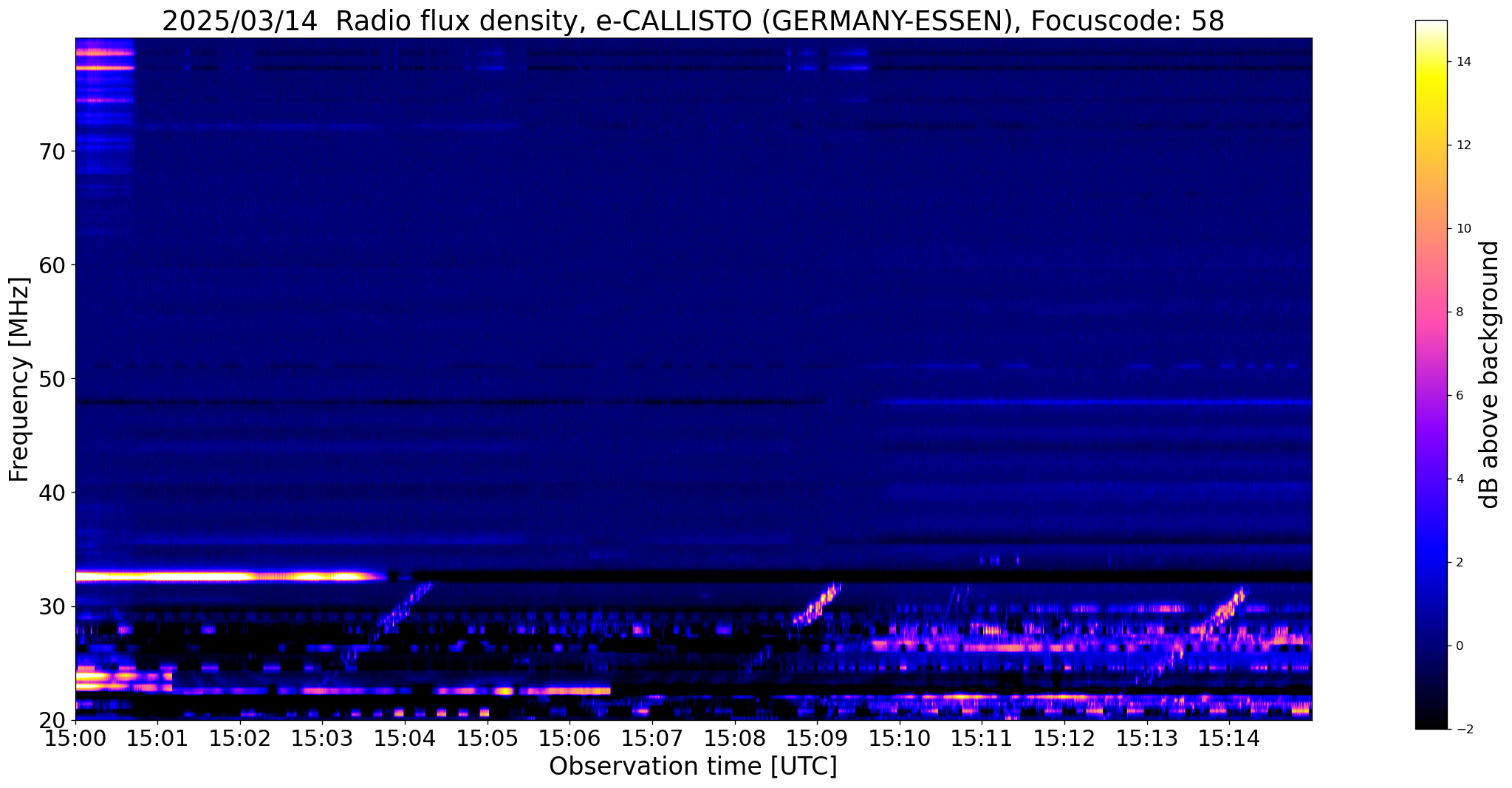Screen dimensions: 1512x788
Task: Click the 15:05 time tick label
Action: pos(488,739)
